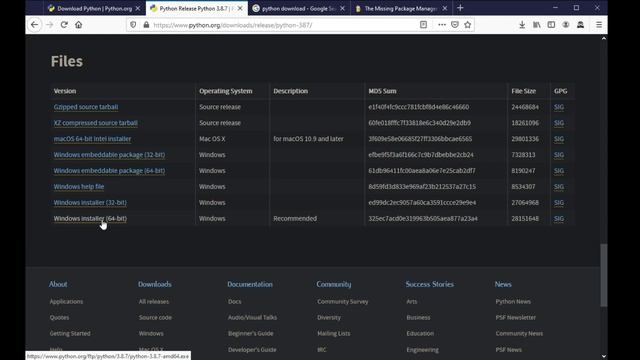Click the forward navigation arrow

50,25
